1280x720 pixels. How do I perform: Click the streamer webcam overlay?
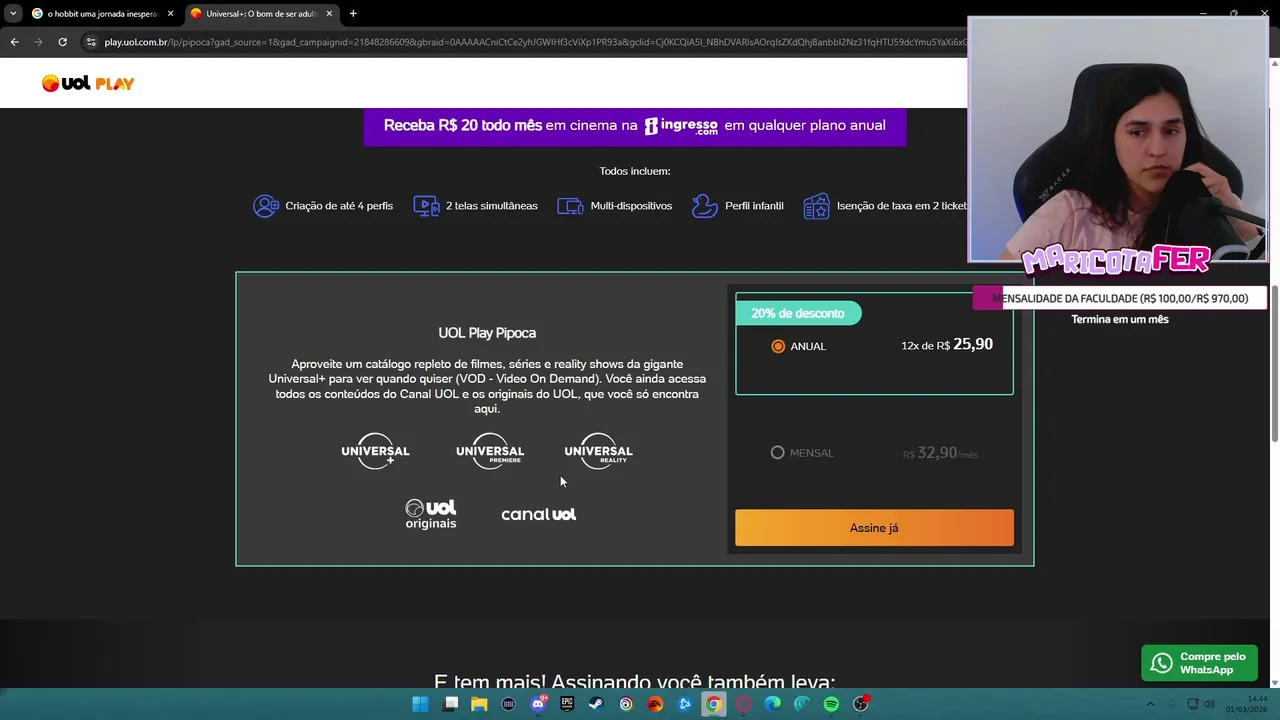tap(1118, 140)
